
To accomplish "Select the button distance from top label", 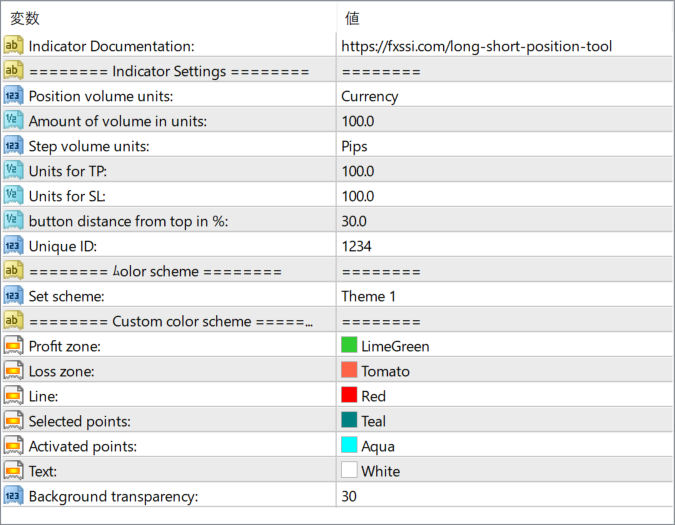I will coord(128,221).
